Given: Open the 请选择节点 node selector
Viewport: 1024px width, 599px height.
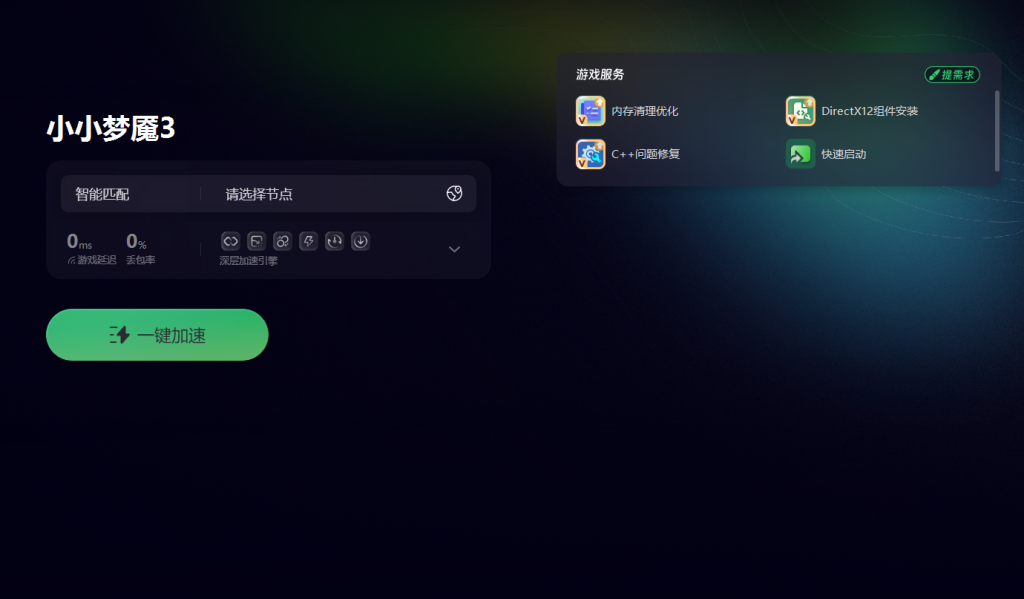Looking at the screenshot, I should (x=259, y=194).
